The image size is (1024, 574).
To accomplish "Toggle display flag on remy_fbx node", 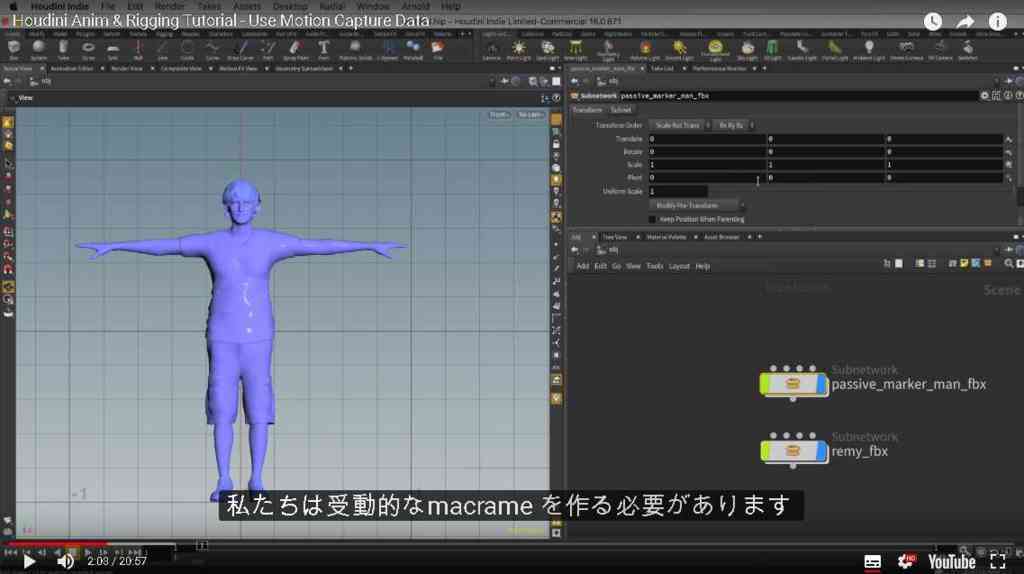I will 820,451.
